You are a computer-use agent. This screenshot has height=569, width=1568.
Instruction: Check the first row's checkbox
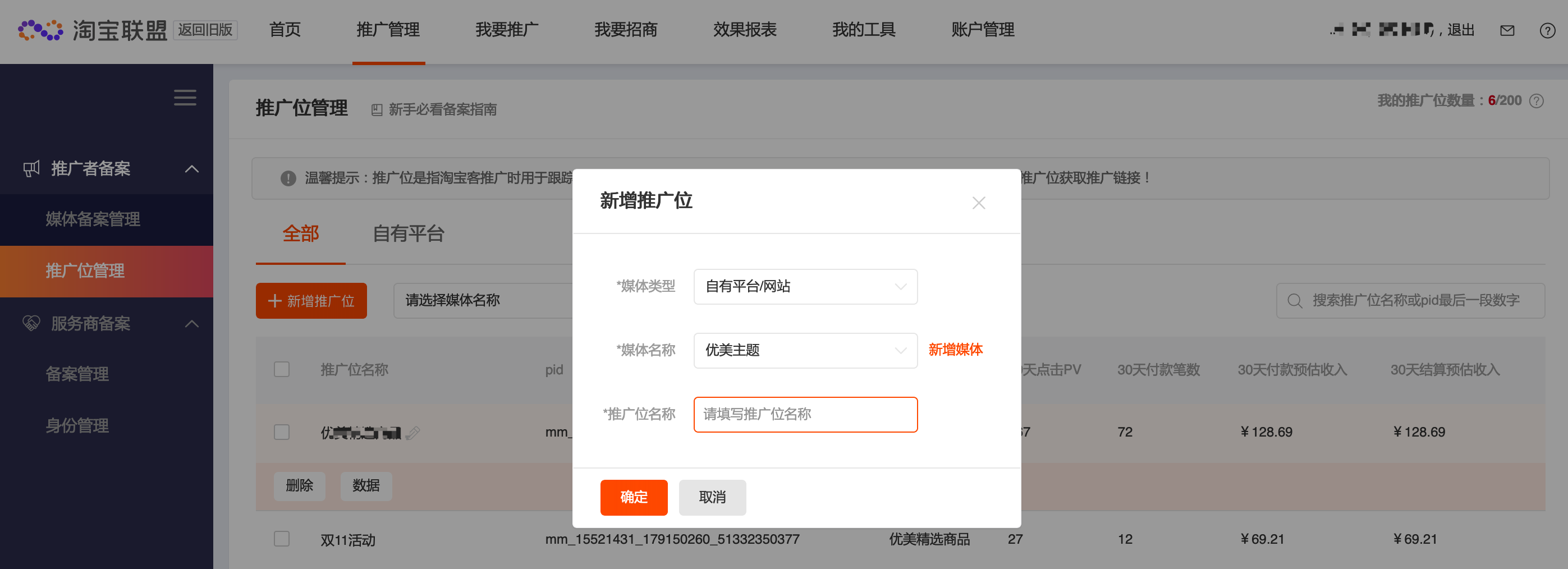pos(282,432)
